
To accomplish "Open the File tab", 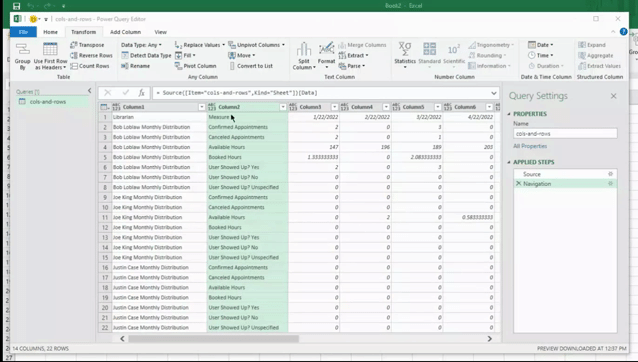I will [23, 32].
